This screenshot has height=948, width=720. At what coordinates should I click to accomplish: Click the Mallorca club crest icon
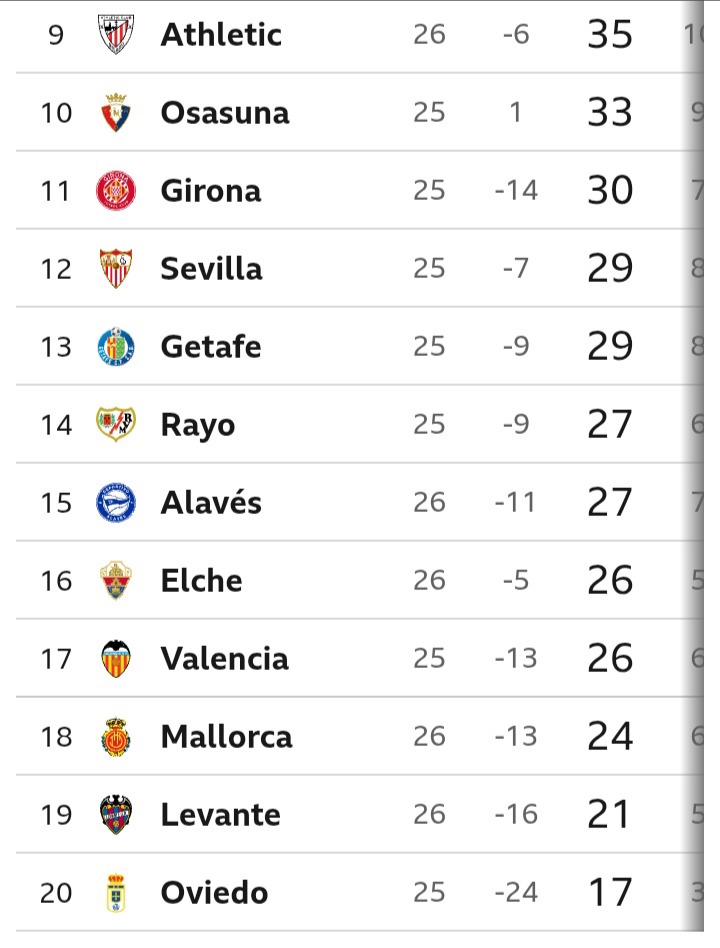[x=115, y=737]
